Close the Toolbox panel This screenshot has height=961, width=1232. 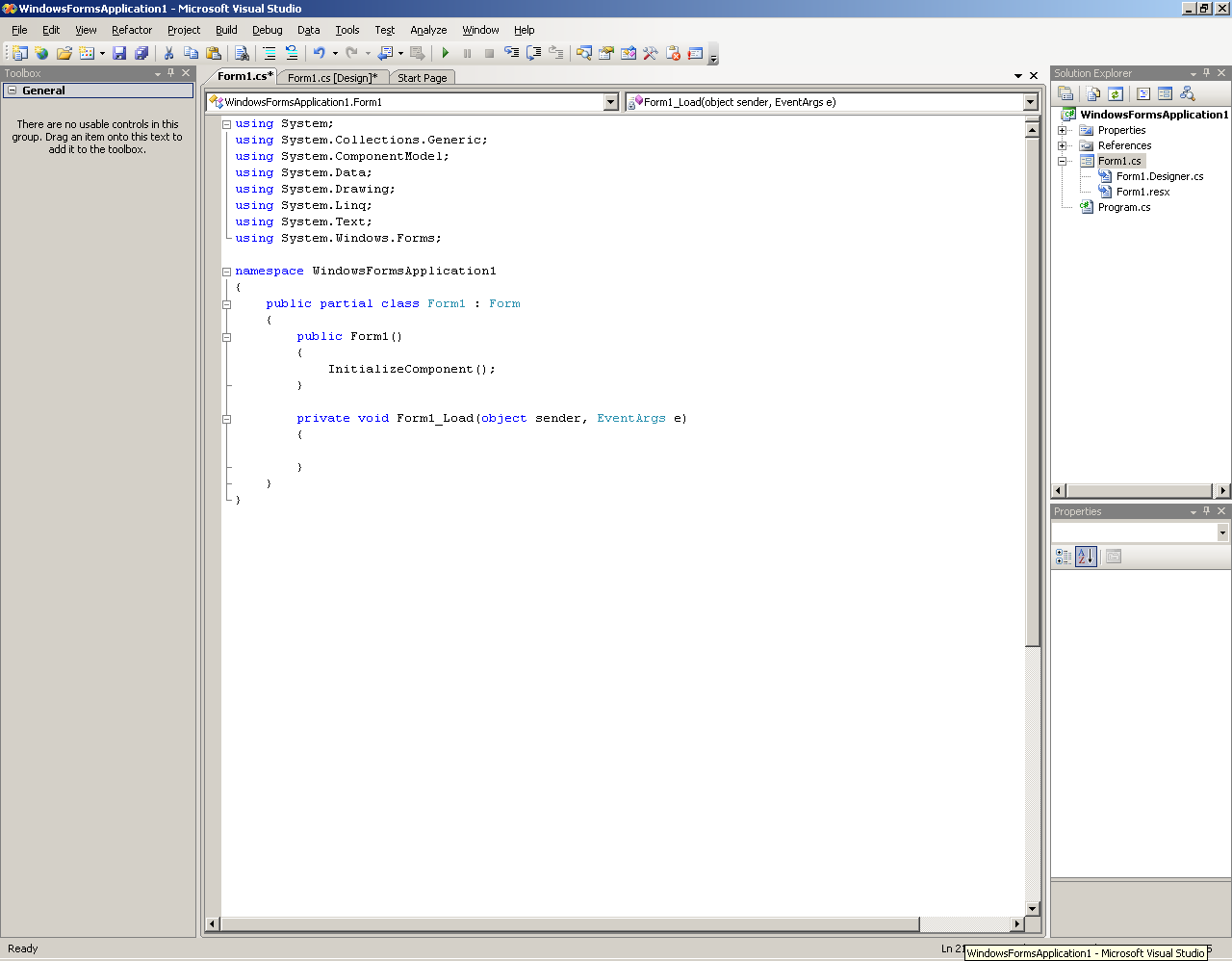[187, 73]
